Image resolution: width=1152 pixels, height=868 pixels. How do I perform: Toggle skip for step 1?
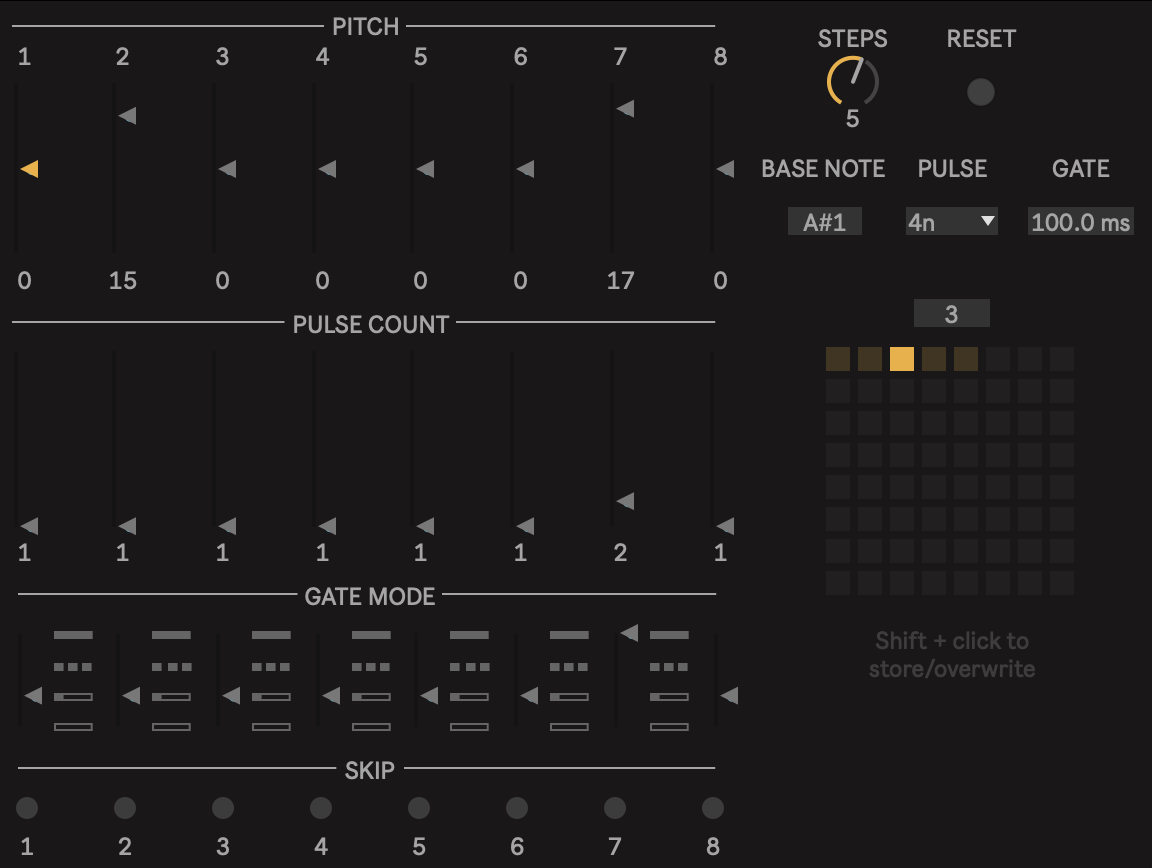[x=27, y=807]
